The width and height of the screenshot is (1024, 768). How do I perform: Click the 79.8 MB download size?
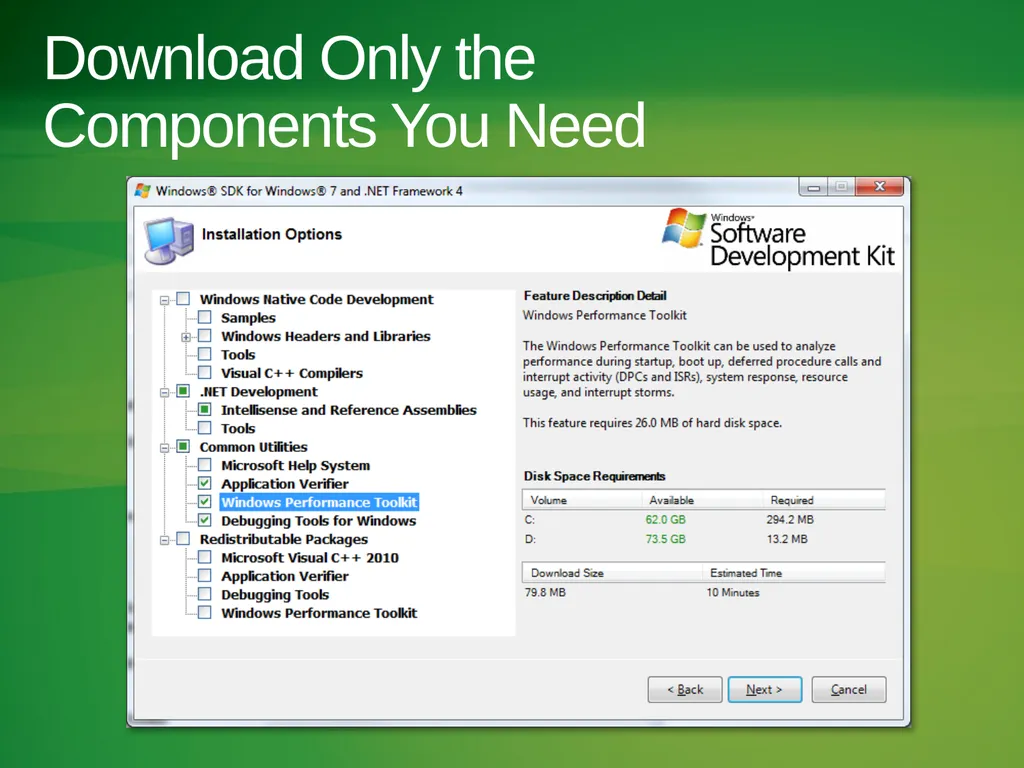(x=545, y=593)
